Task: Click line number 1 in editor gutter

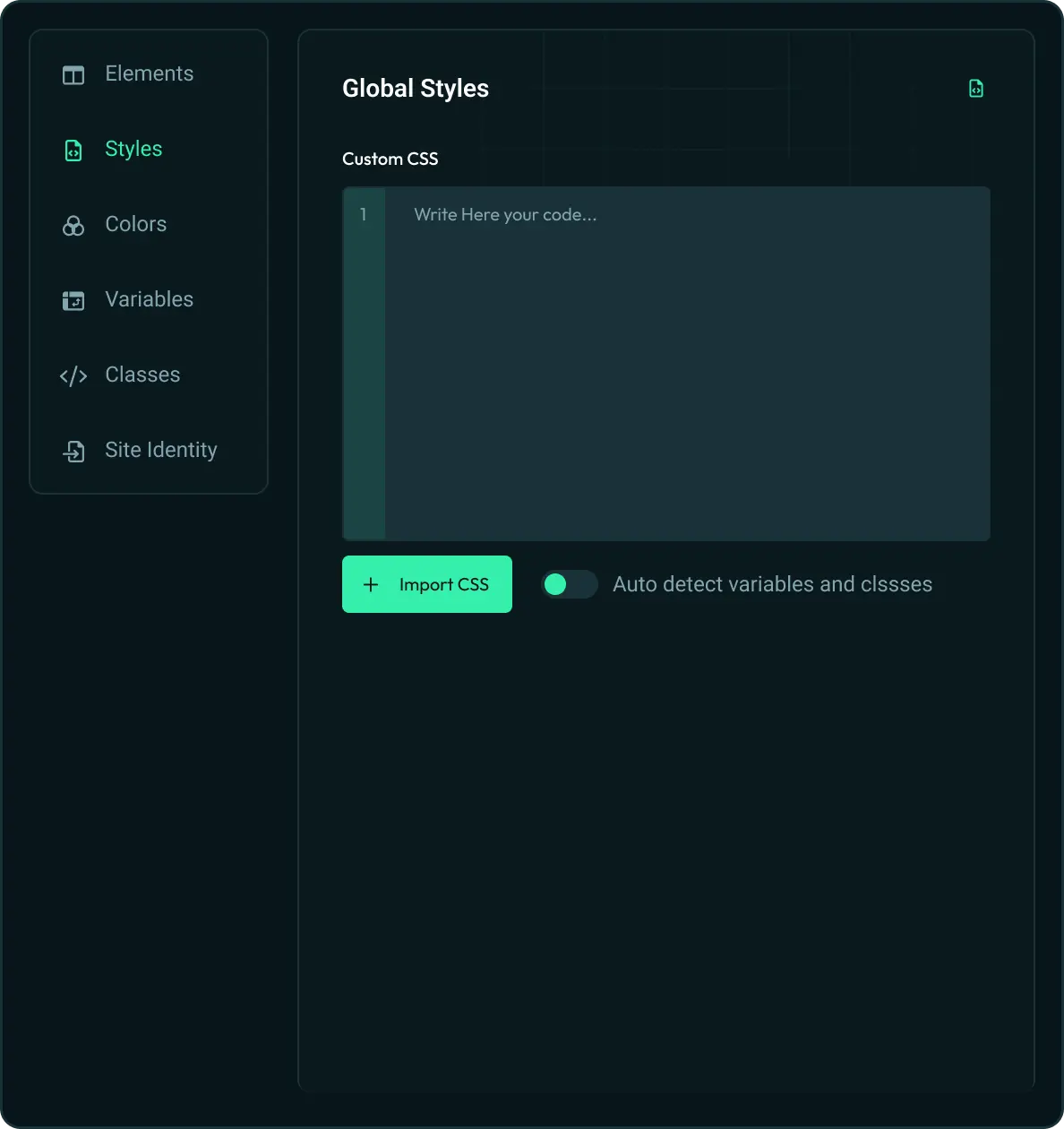Action: click(364, 215)
